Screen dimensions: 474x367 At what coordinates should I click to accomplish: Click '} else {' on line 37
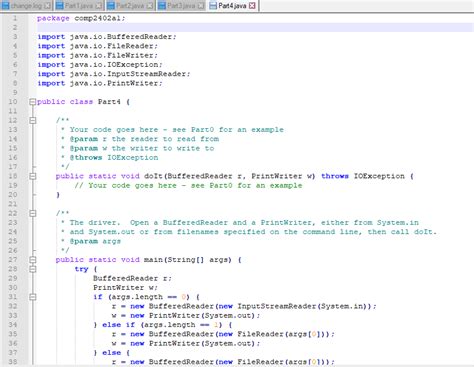pyautogui.click(x=111, y=353)
